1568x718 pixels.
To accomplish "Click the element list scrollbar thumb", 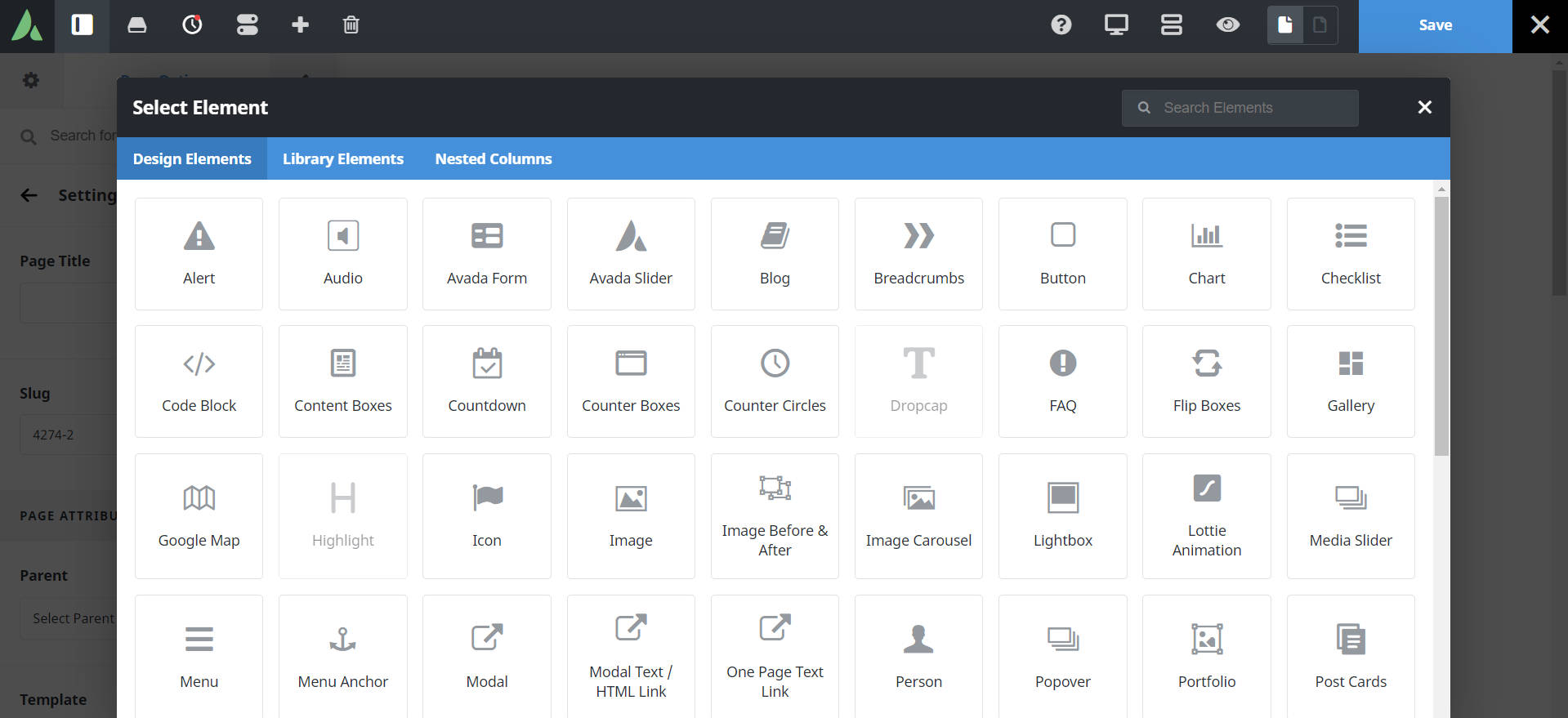I will (1441, 325).
